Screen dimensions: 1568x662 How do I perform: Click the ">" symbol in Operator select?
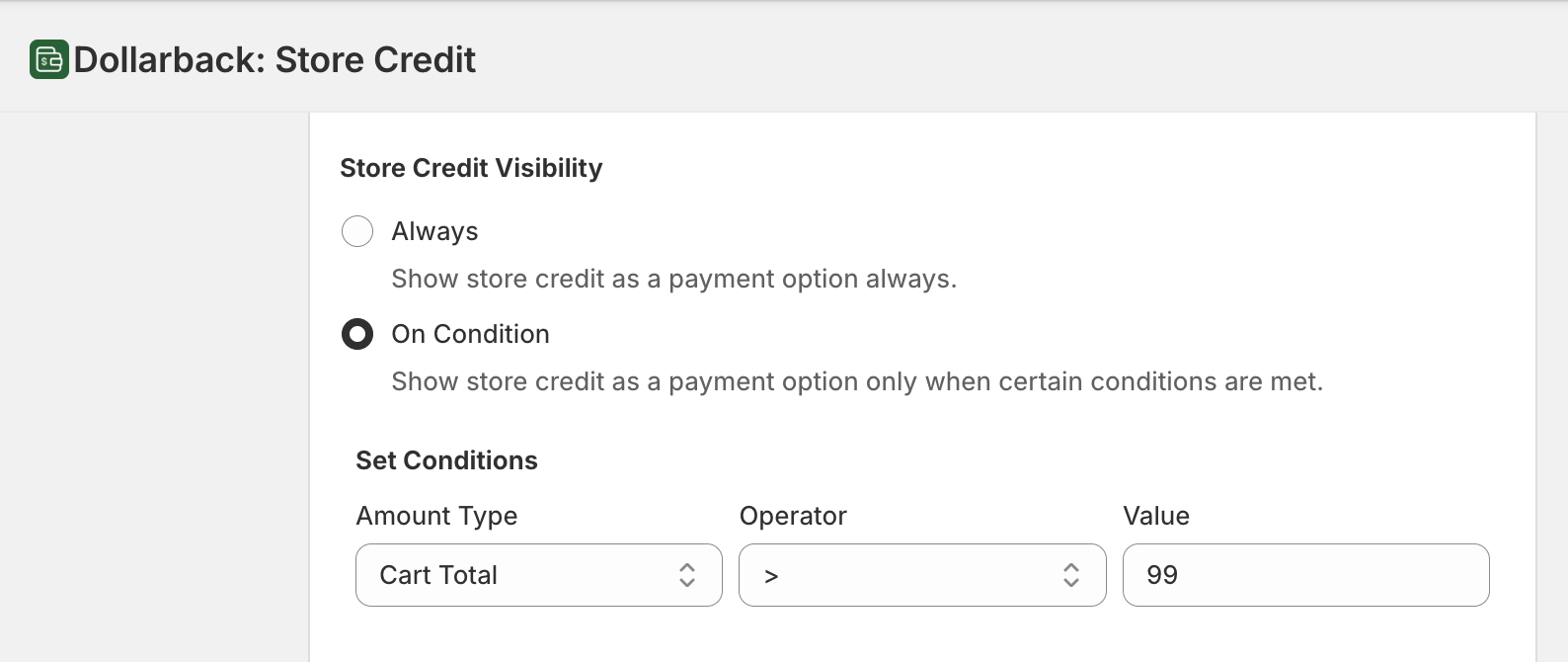click(771, 576)
